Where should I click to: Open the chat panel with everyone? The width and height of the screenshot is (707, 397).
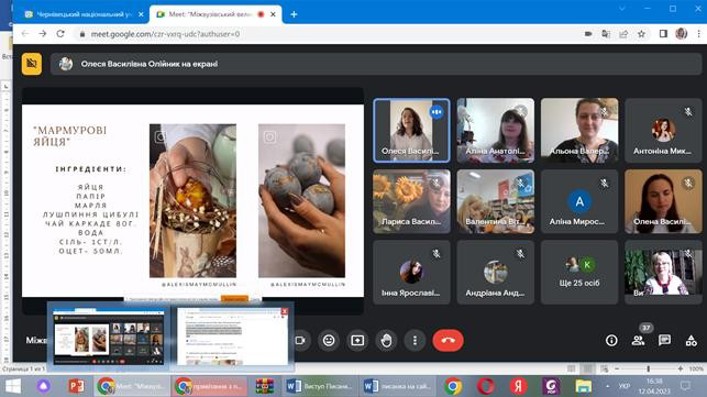pyautogui.click(x=665, y=340)
